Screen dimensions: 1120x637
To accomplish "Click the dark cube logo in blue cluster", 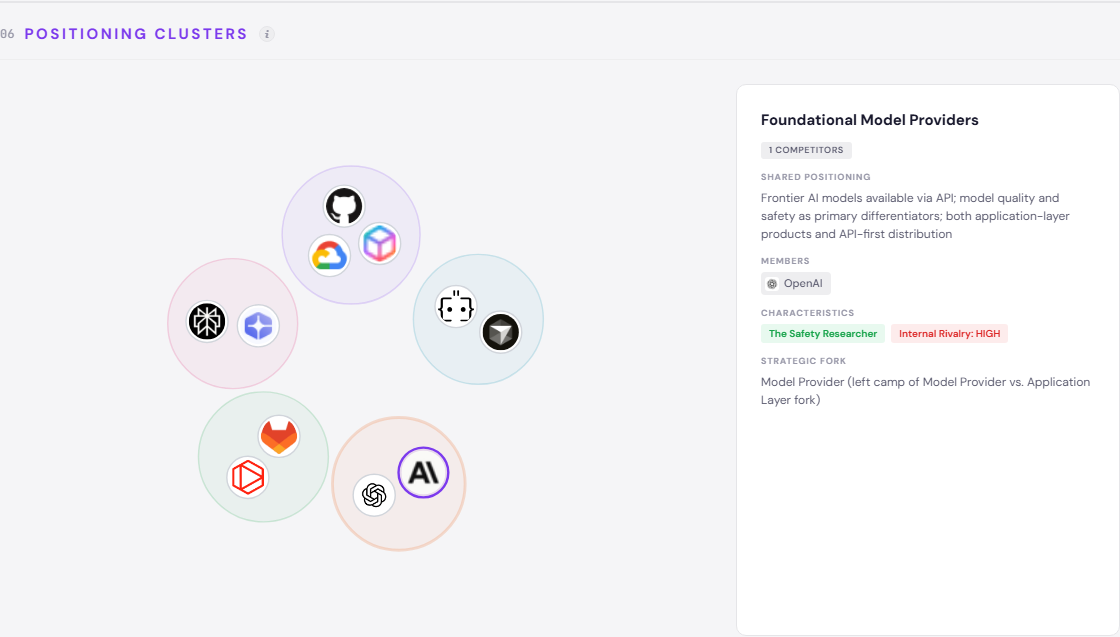I will point(501,332).
